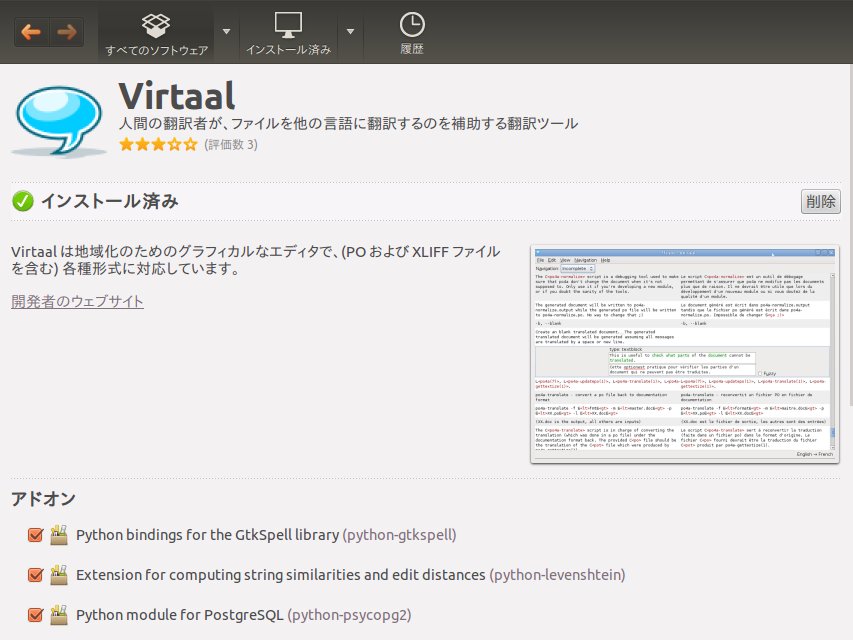Click the vertical scrollbar on the right edge
The image size is (853, 640).
point(850,234)
